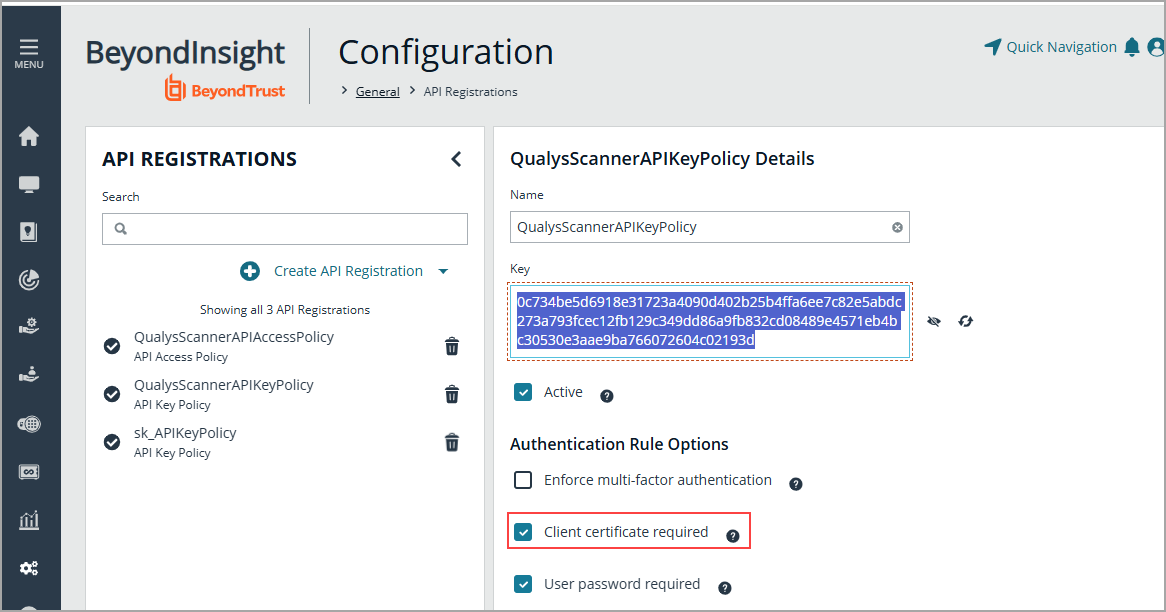Open the General breadcrumb link

coord(377,91)
